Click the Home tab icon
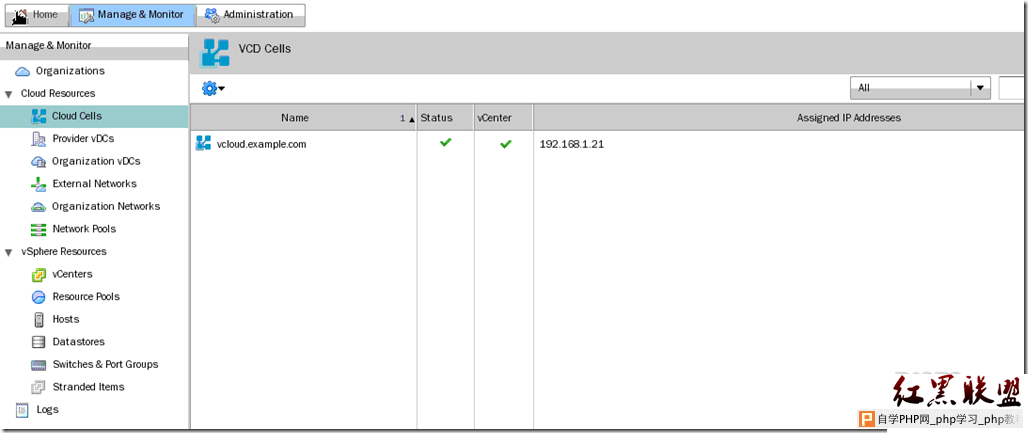This screenshot has height=433, width=1028. (x=20, y=16)
